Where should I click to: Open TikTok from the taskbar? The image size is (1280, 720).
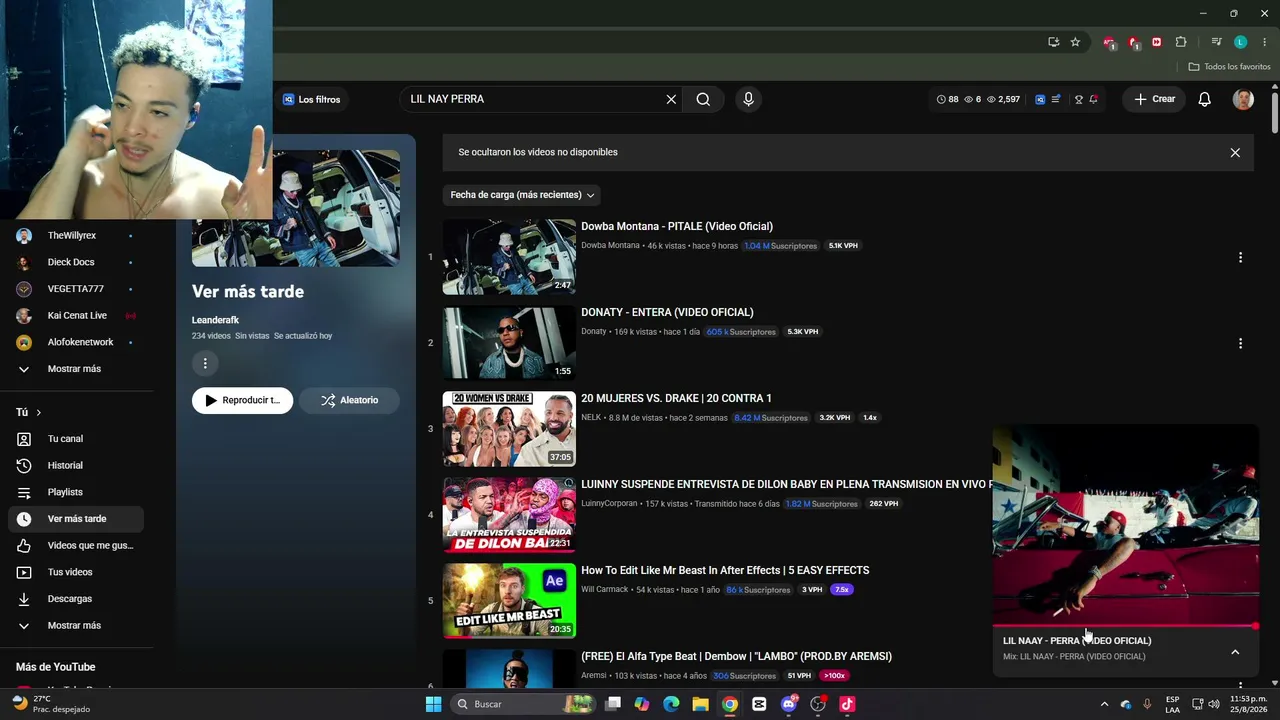tap(847, 704)
